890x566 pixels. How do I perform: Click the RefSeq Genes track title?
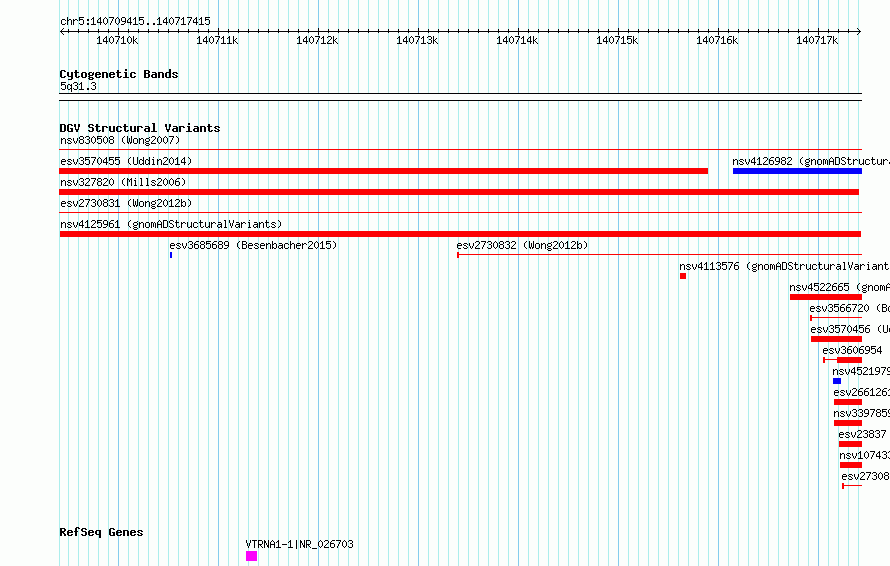[x=101, y=533]
